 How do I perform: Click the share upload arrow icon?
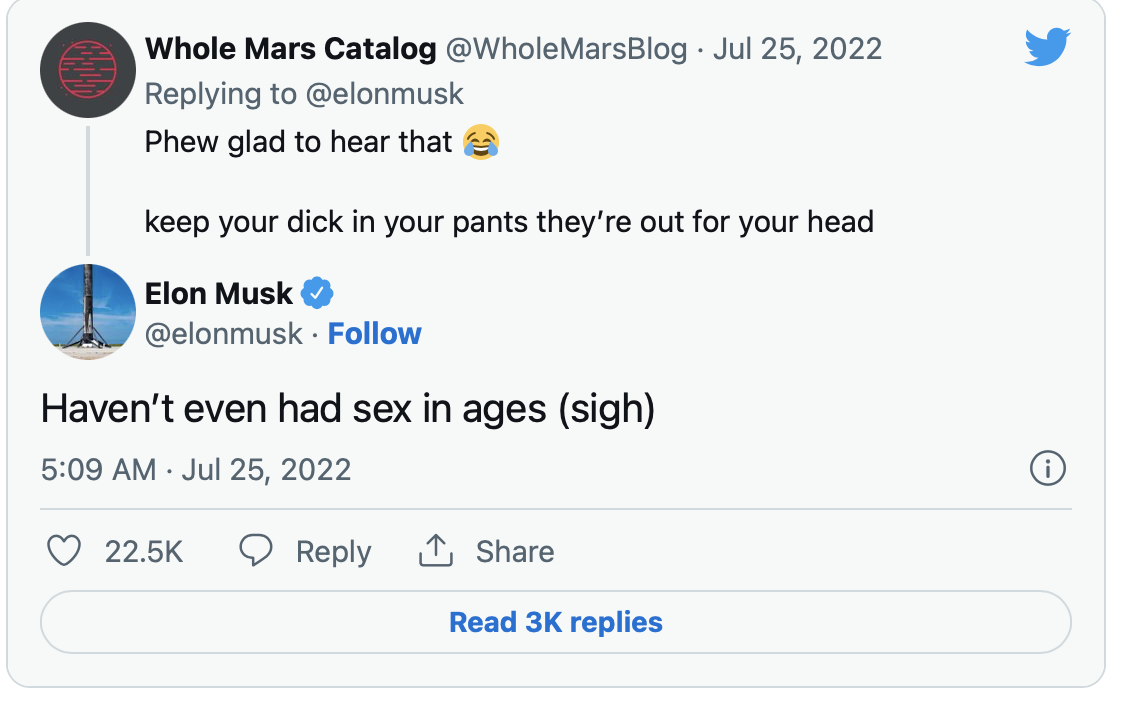coord(436,550)
